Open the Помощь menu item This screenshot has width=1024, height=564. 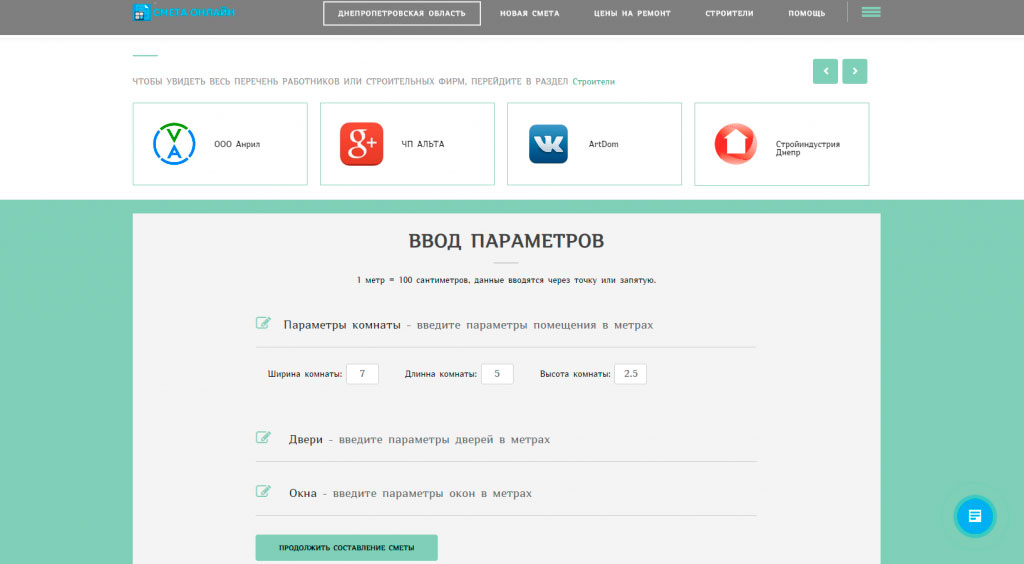[x=806, y=14]
